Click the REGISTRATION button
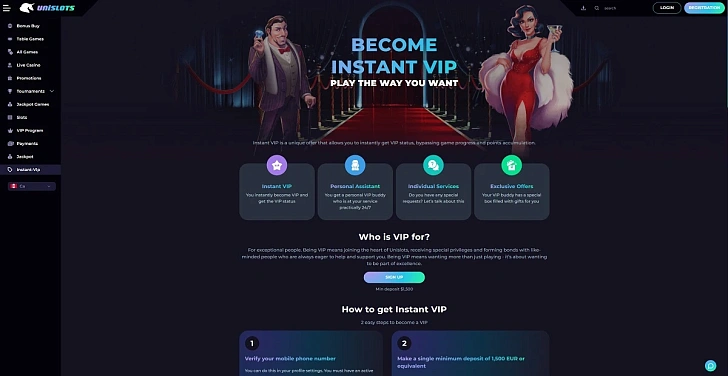 click(704, 8)
